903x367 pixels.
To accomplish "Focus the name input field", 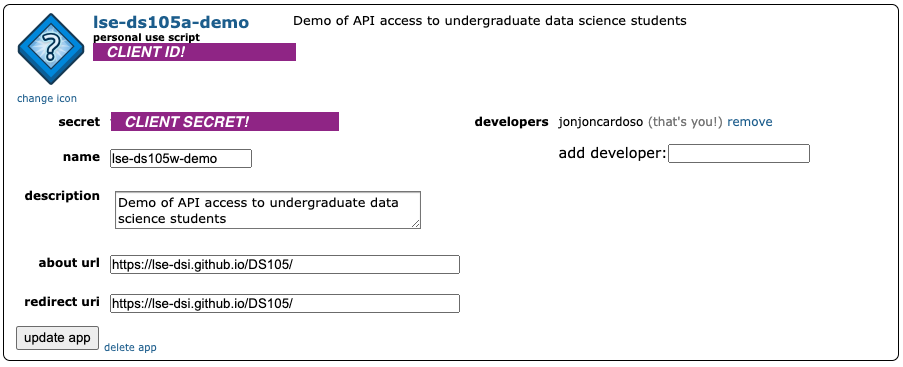I will pyautogui.click(x=181, y=158).
